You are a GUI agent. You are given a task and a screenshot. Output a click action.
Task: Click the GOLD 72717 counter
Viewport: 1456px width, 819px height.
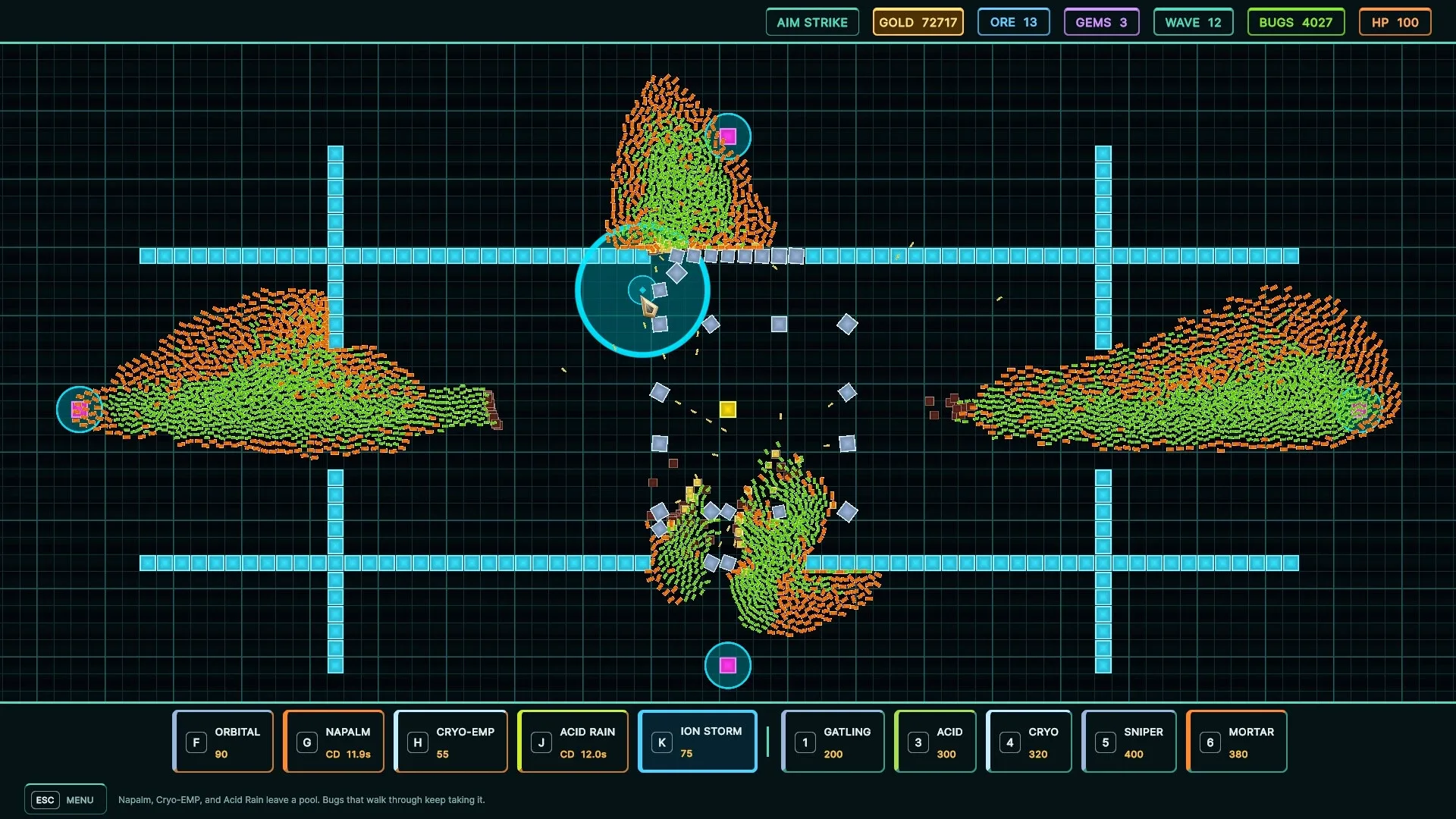tap(918, 22)
